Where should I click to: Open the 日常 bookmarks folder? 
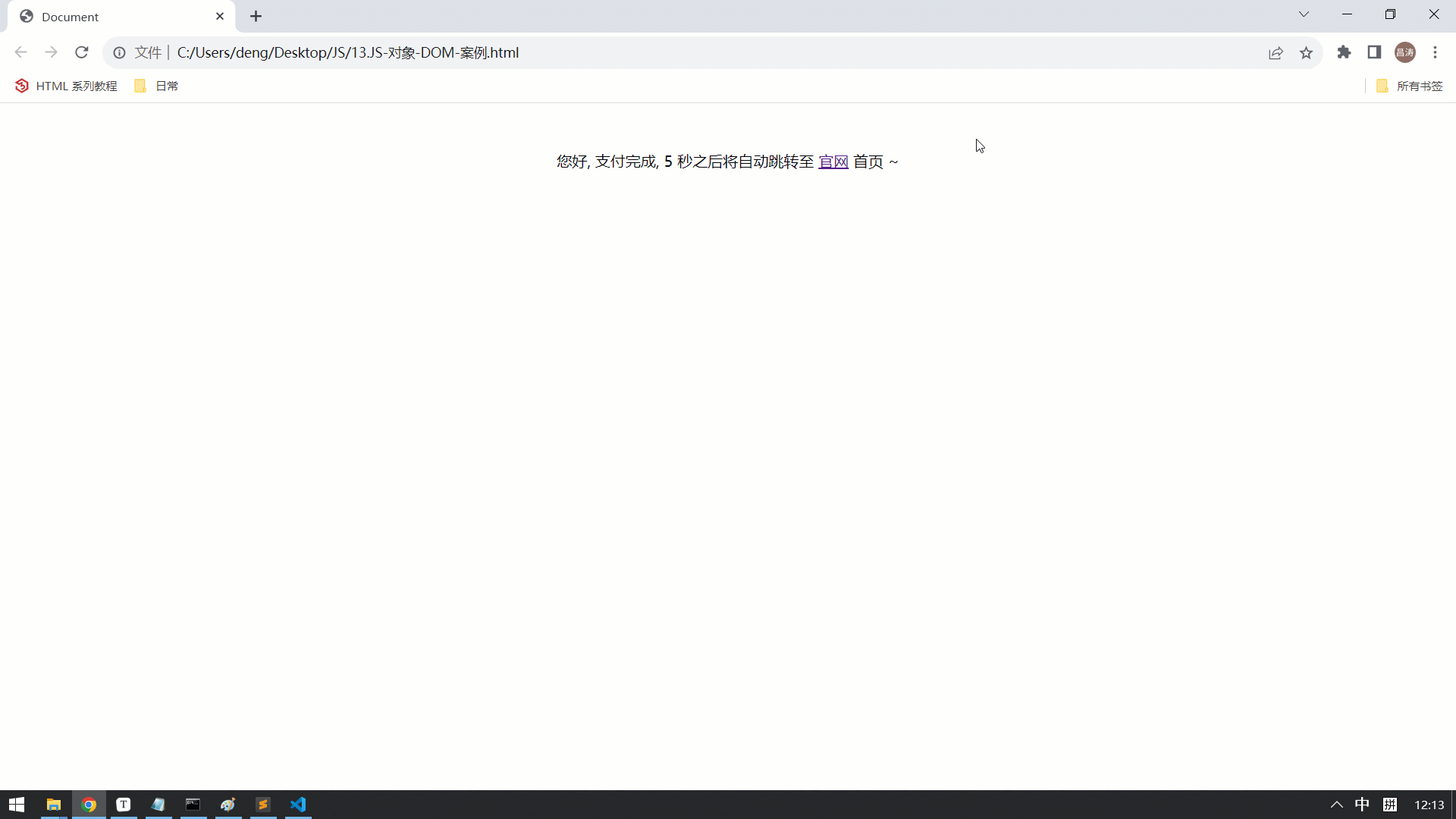157,86
